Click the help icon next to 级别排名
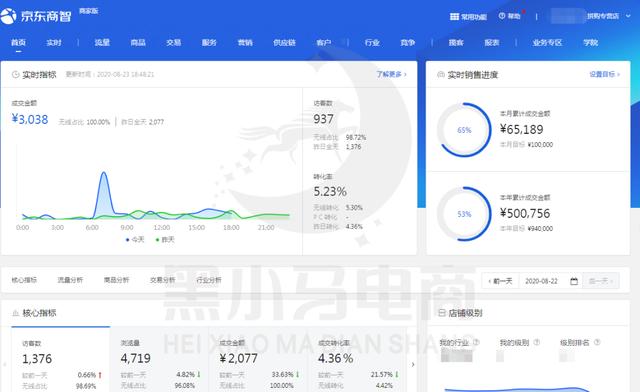640x392 pixels. pyautogui.click(x=597, y=342)
